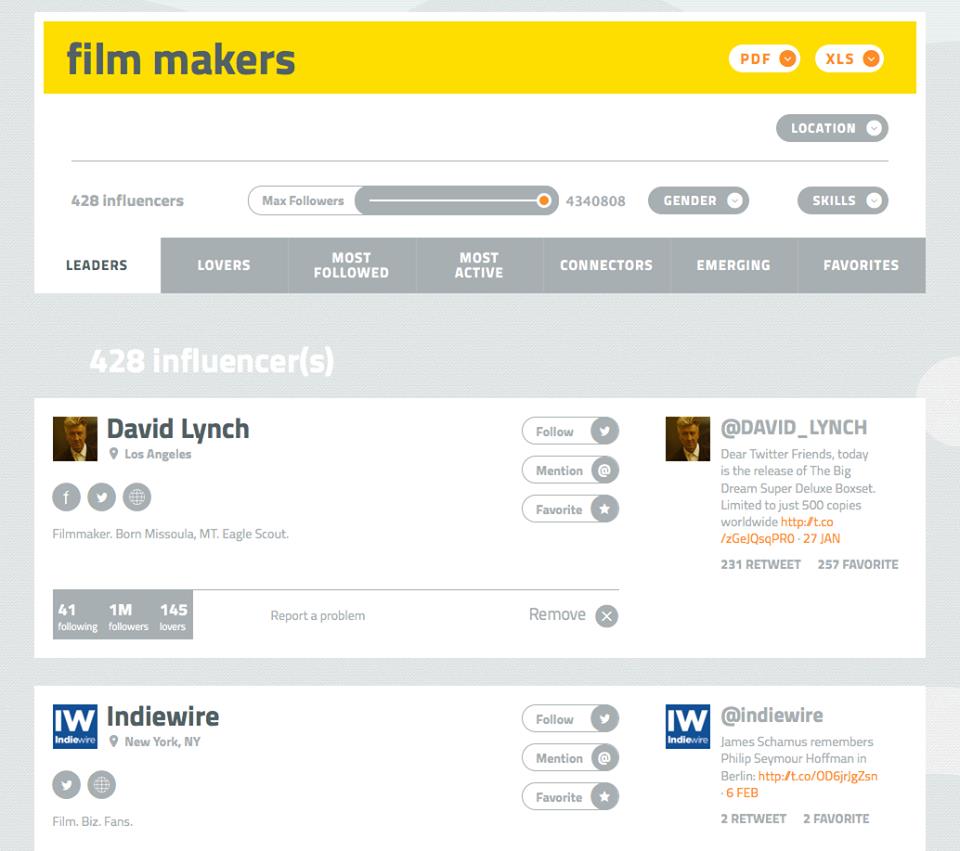960x851 pixels.
Task: Click Indiewire's website globe icon
Action: point(101,785)
